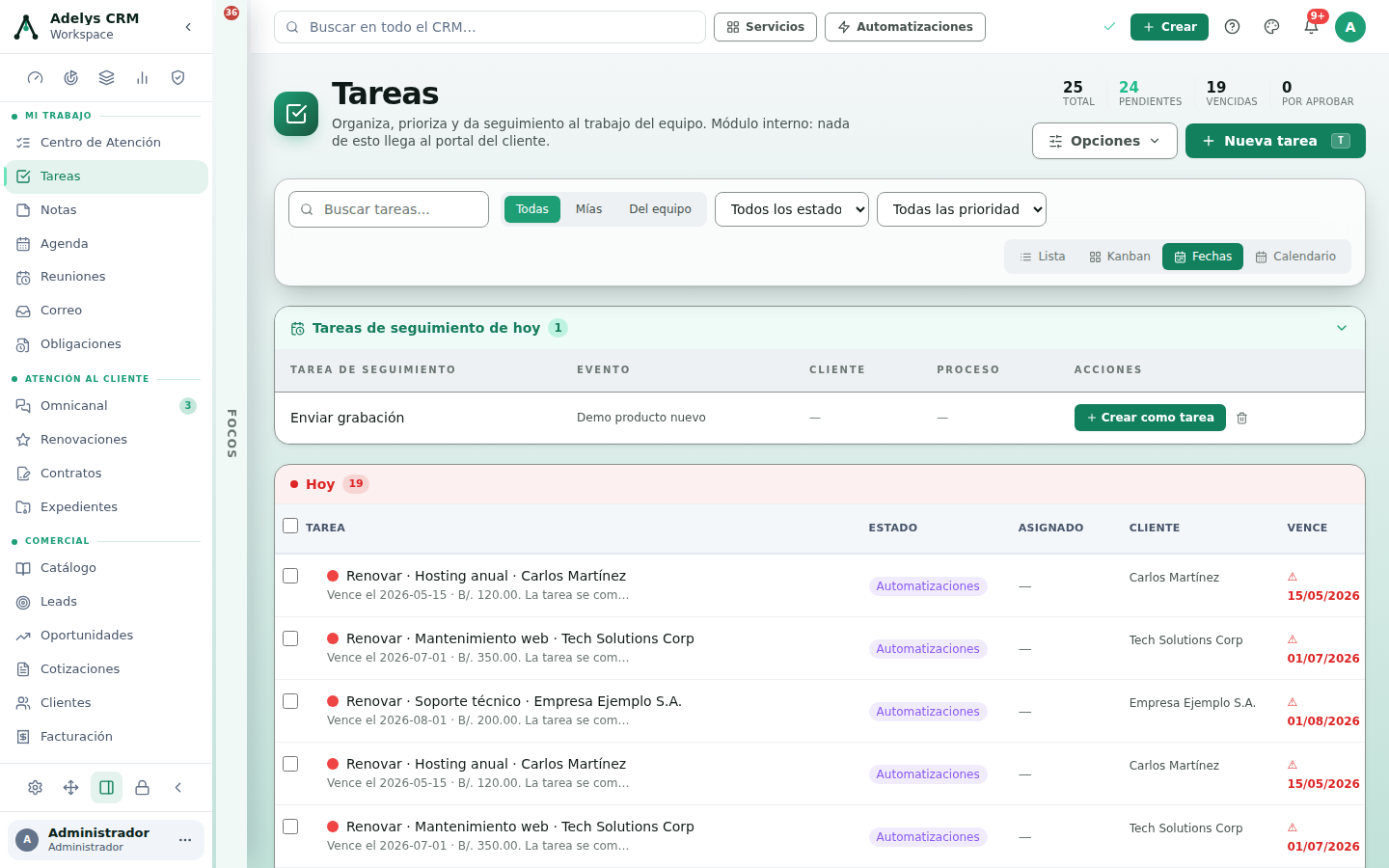Viewport: 1389px width, 868px height.
Task: Select all tasks with header checkbox
Action: (290, 526)
